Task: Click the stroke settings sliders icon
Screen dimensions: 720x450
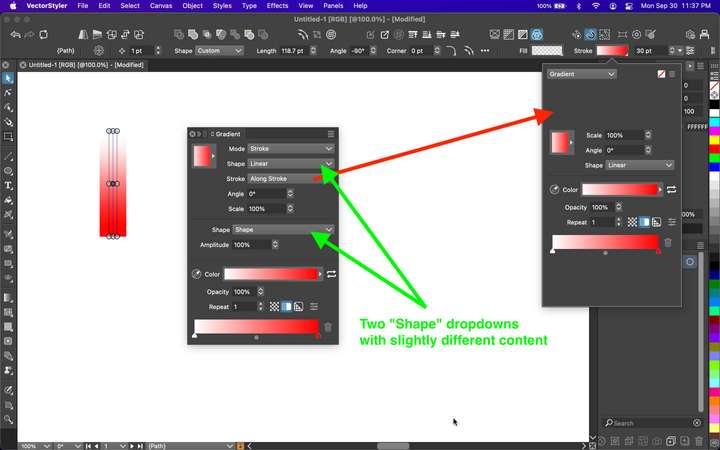Action: coord(690,51)
